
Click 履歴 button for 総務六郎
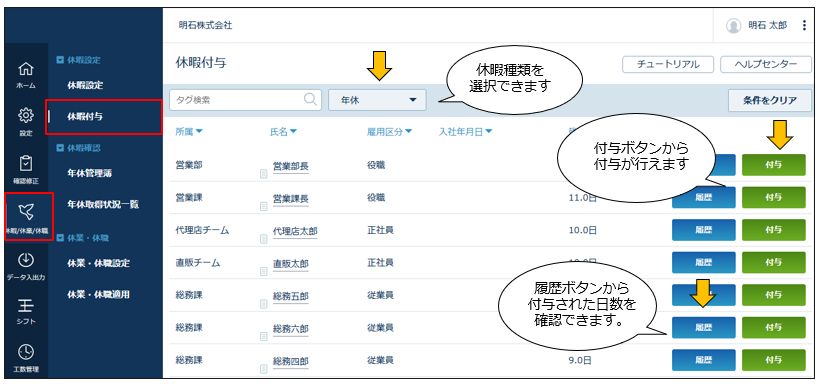(x=704, y=327)
